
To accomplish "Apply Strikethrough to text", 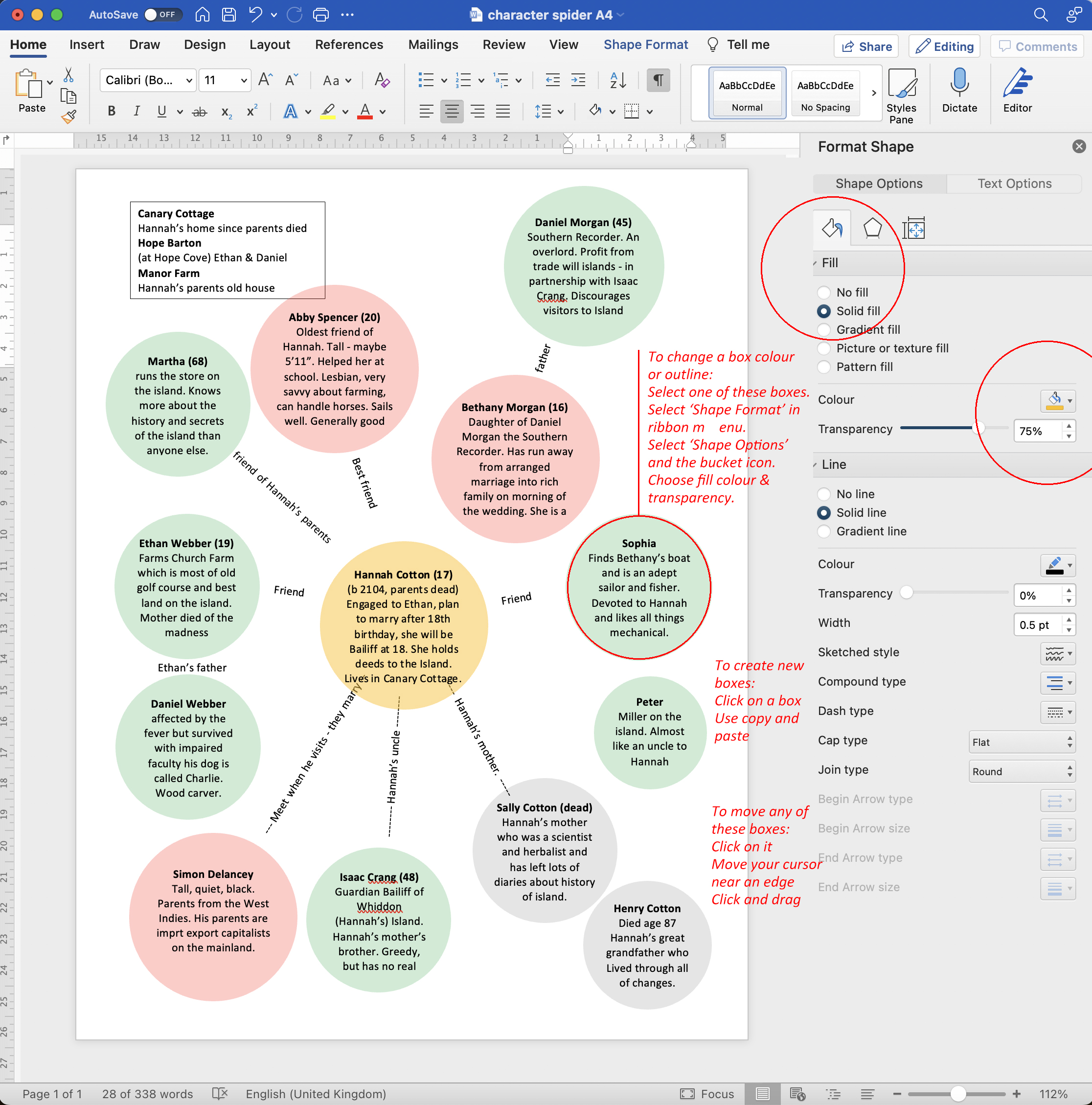I will [x=199, y=112].
